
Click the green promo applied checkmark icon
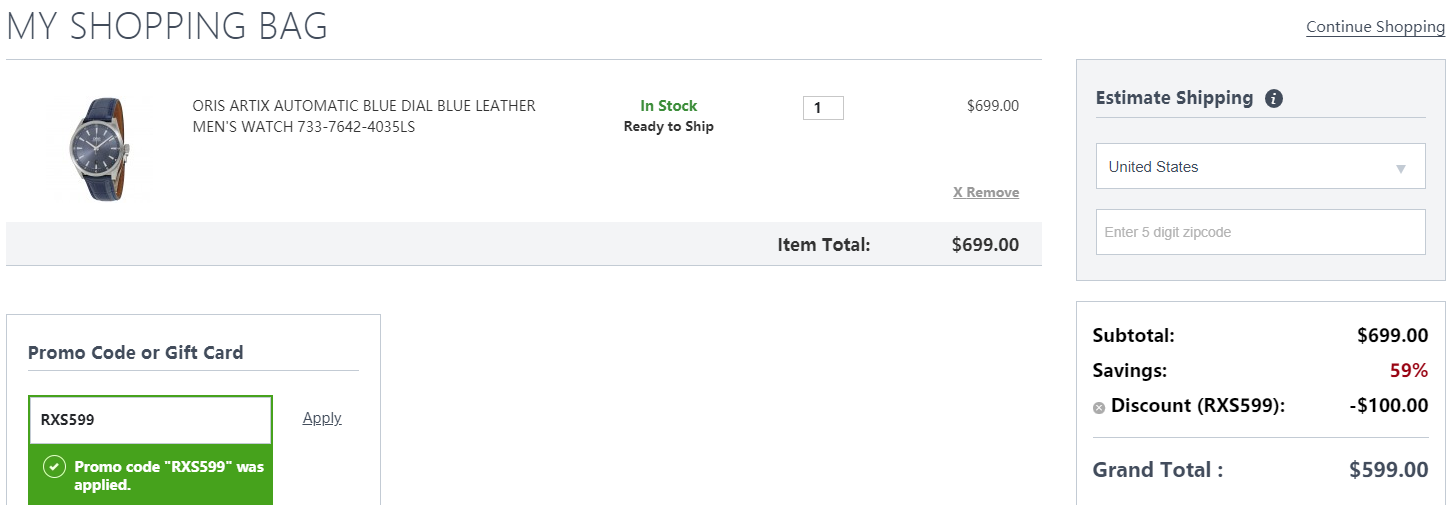pyautogui.click(x=55, y=467)
